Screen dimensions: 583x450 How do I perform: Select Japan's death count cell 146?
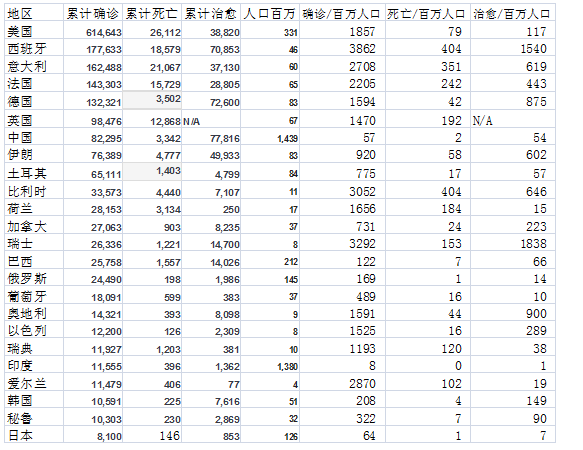click(x=152, y=434)
